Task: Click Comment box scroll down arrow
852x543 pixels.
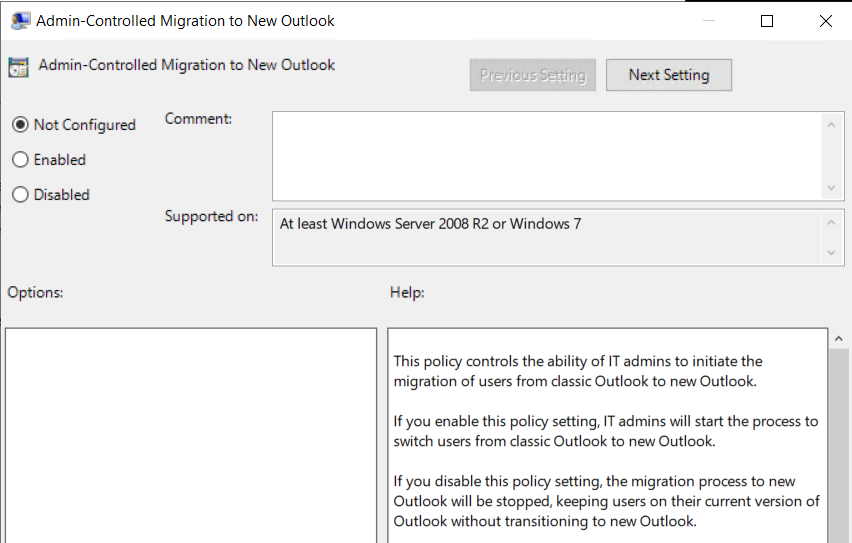Action: (x=831, y=188)
